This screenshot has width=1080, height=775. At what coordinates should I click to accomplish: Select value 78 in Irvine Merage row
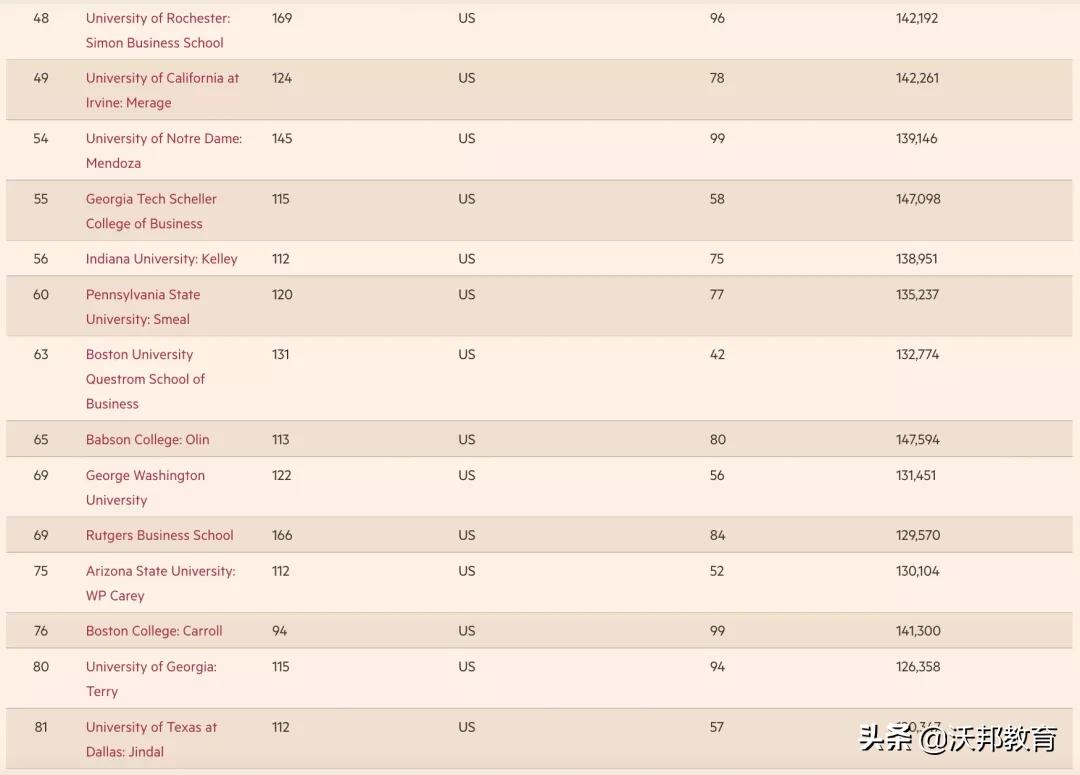coord(717,79)
